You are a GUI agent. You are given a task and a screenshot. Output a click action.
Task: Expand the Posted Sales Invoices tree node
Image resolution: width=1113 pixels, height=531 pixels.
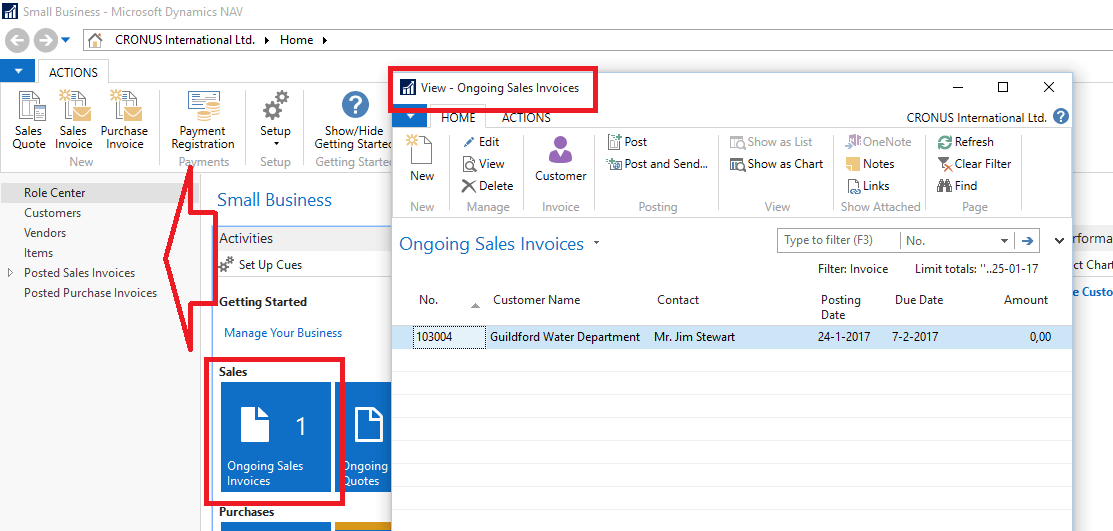[11, 273]
